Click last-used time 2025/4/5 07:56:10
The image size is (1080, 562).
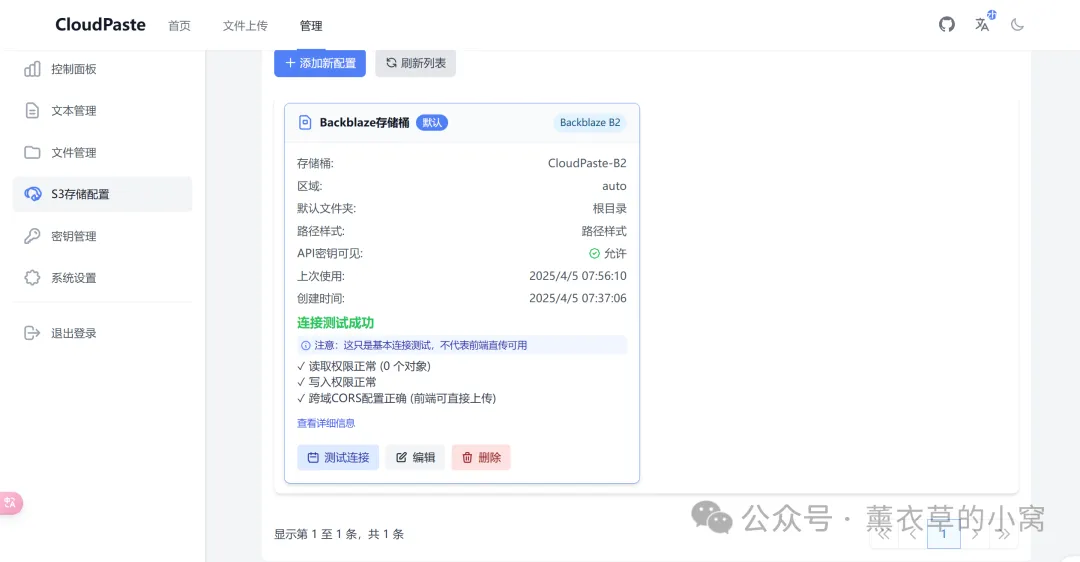pyautogui.click(x=578, y=275)
